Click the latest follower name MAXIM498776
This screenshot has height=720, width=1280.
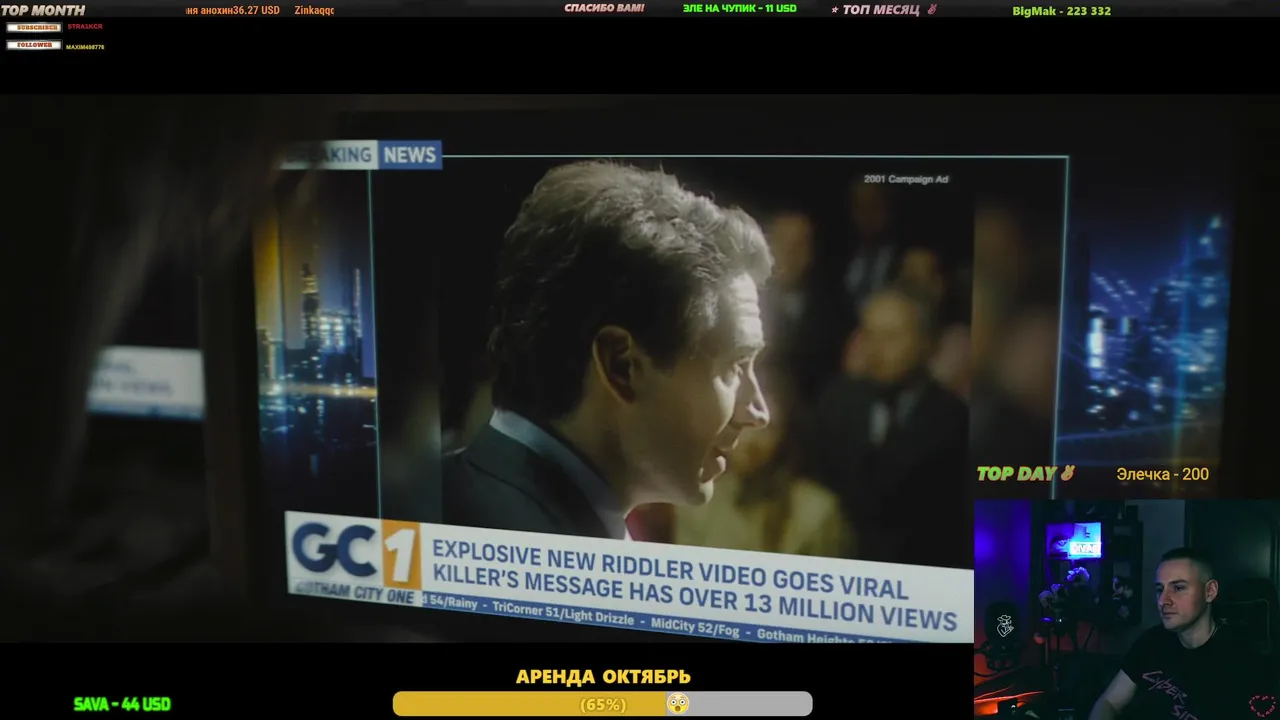click(x=85, y=47)
